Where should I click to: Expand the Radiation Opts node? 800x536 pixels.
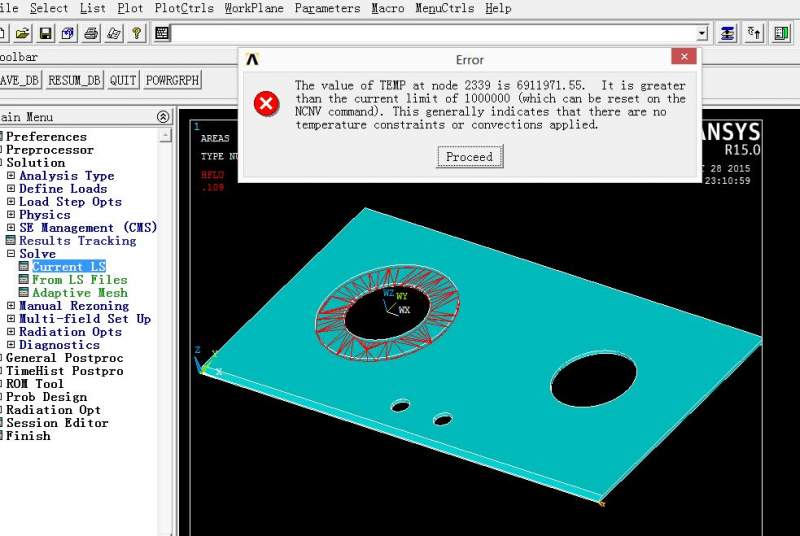pos(11,331)
